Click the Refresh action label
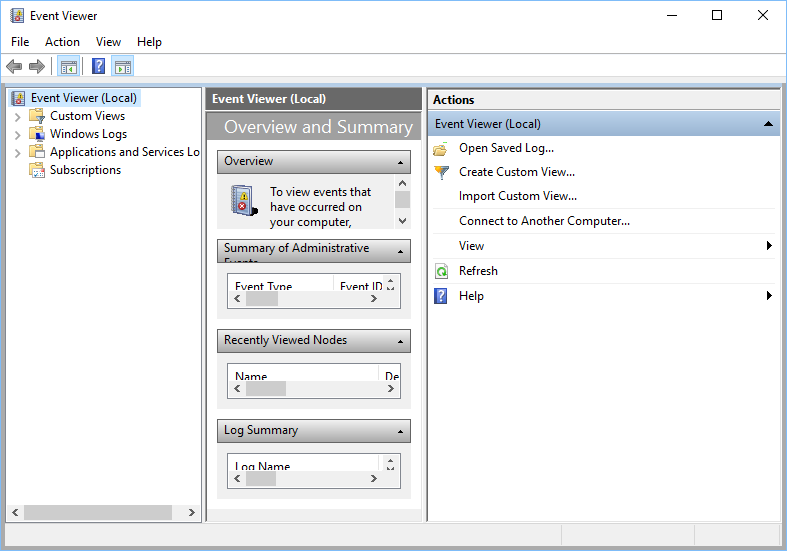 [x=478, y=271]
